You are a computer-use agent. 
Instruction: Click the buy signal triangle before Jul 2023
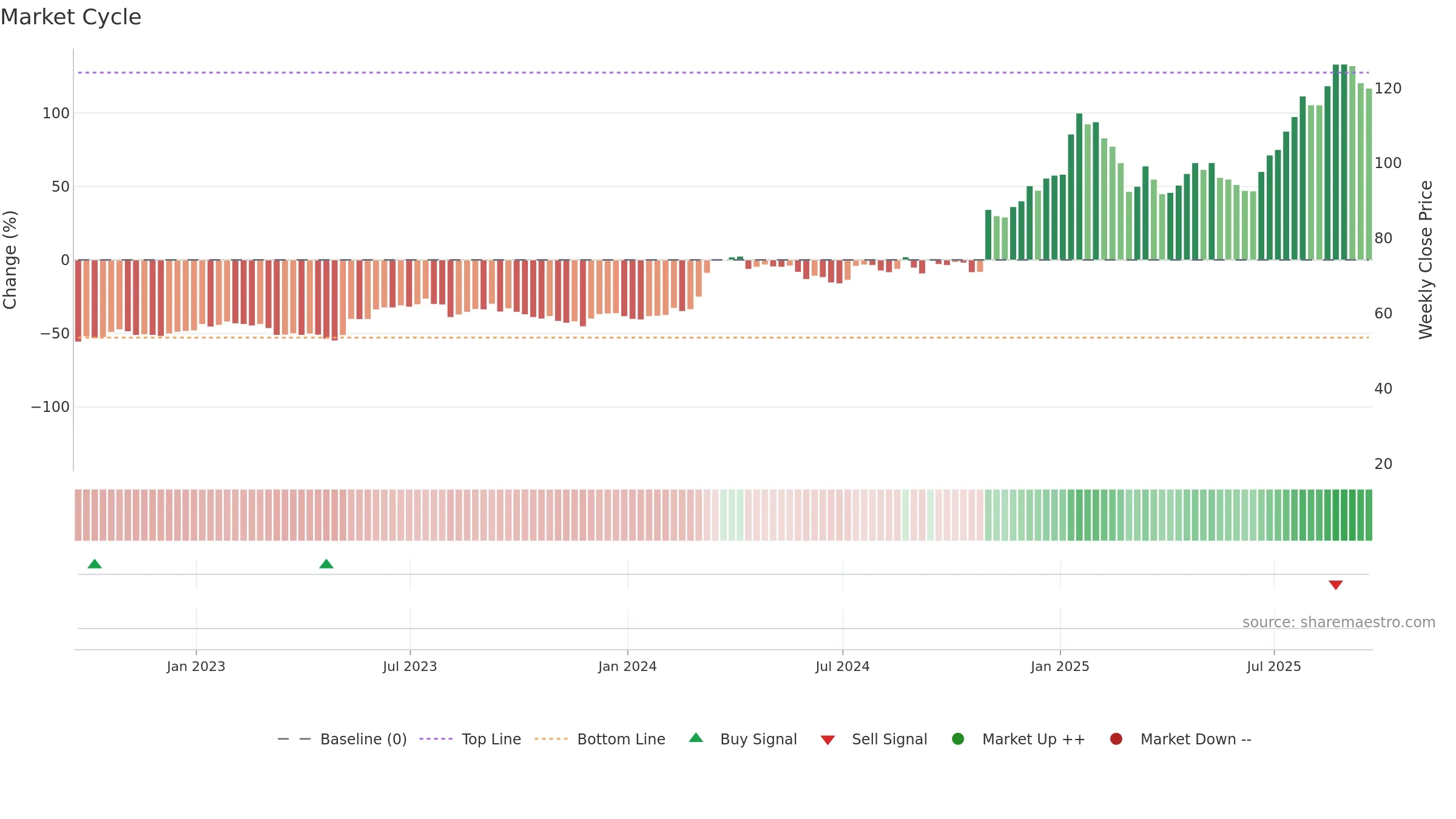[x=326, y=564]
